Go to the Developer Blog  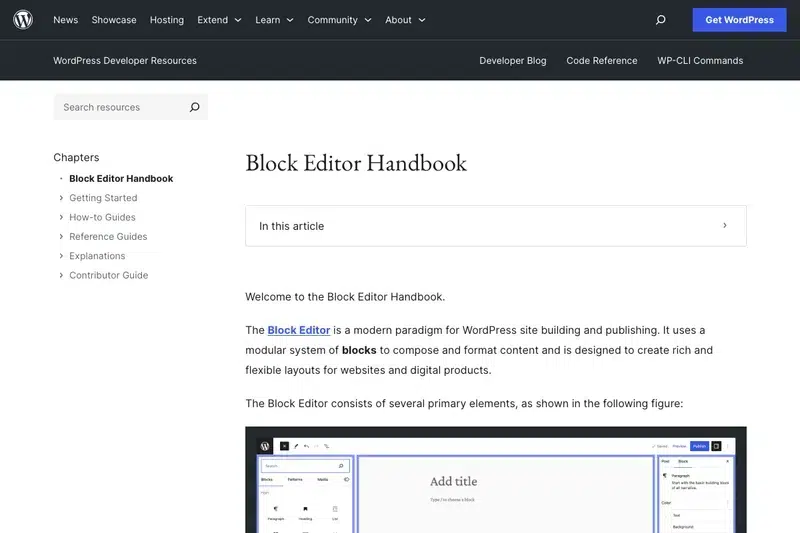pyautogui.click(x=513, y=61)
